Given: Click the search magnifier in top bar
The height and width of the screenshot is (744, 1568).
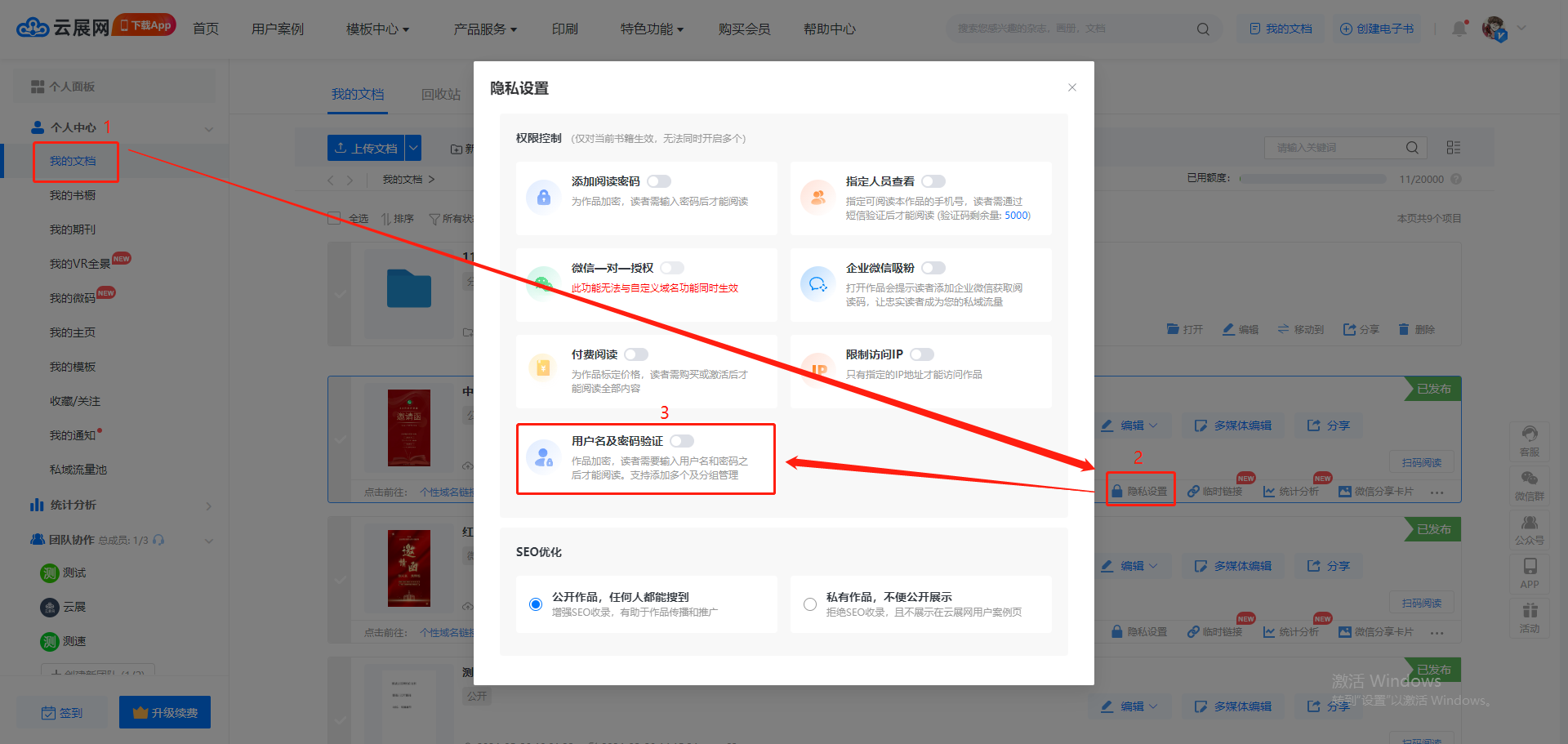Looking at the screenshot, I should pos(1203,29).
